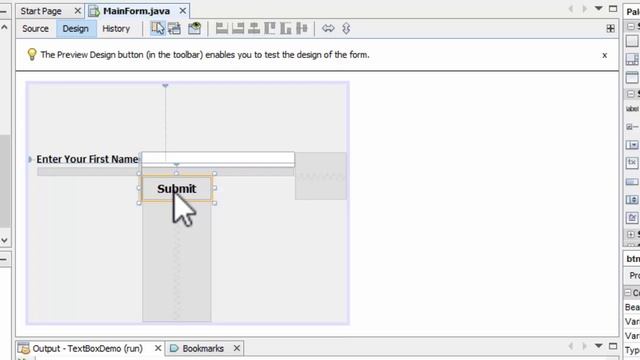Center selected components horizontally
This screenshot has width=640, height=360.
[254, 28]
